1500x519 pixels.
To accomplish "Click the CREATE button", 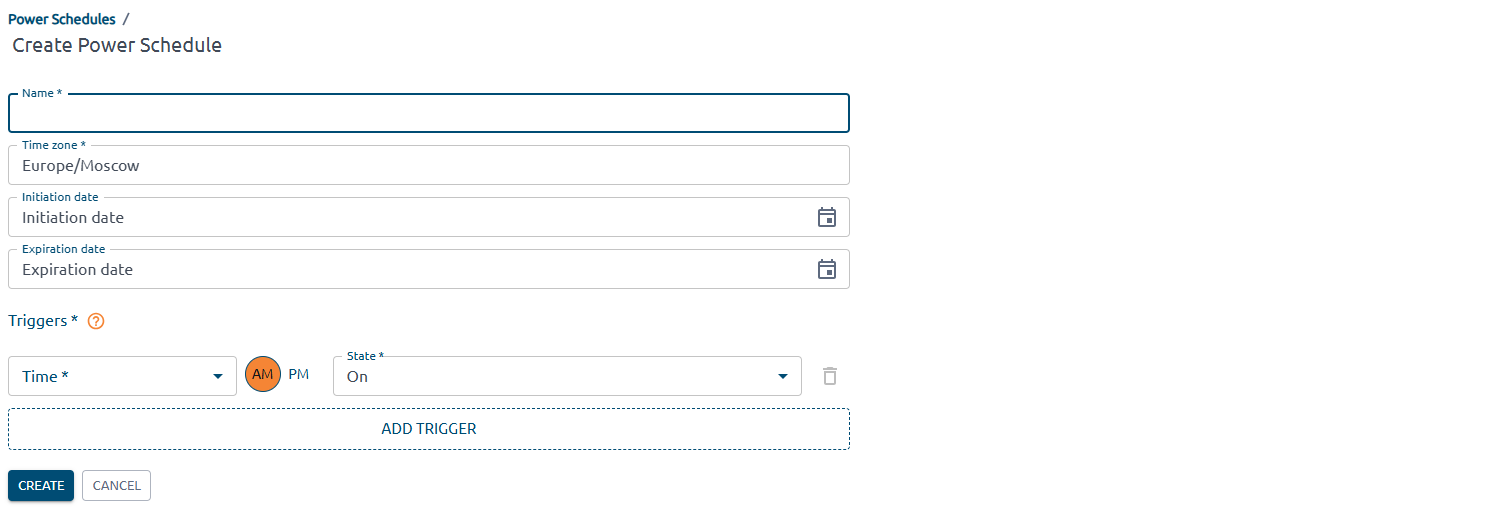I will pyautogui.click(x=41, y=485).
